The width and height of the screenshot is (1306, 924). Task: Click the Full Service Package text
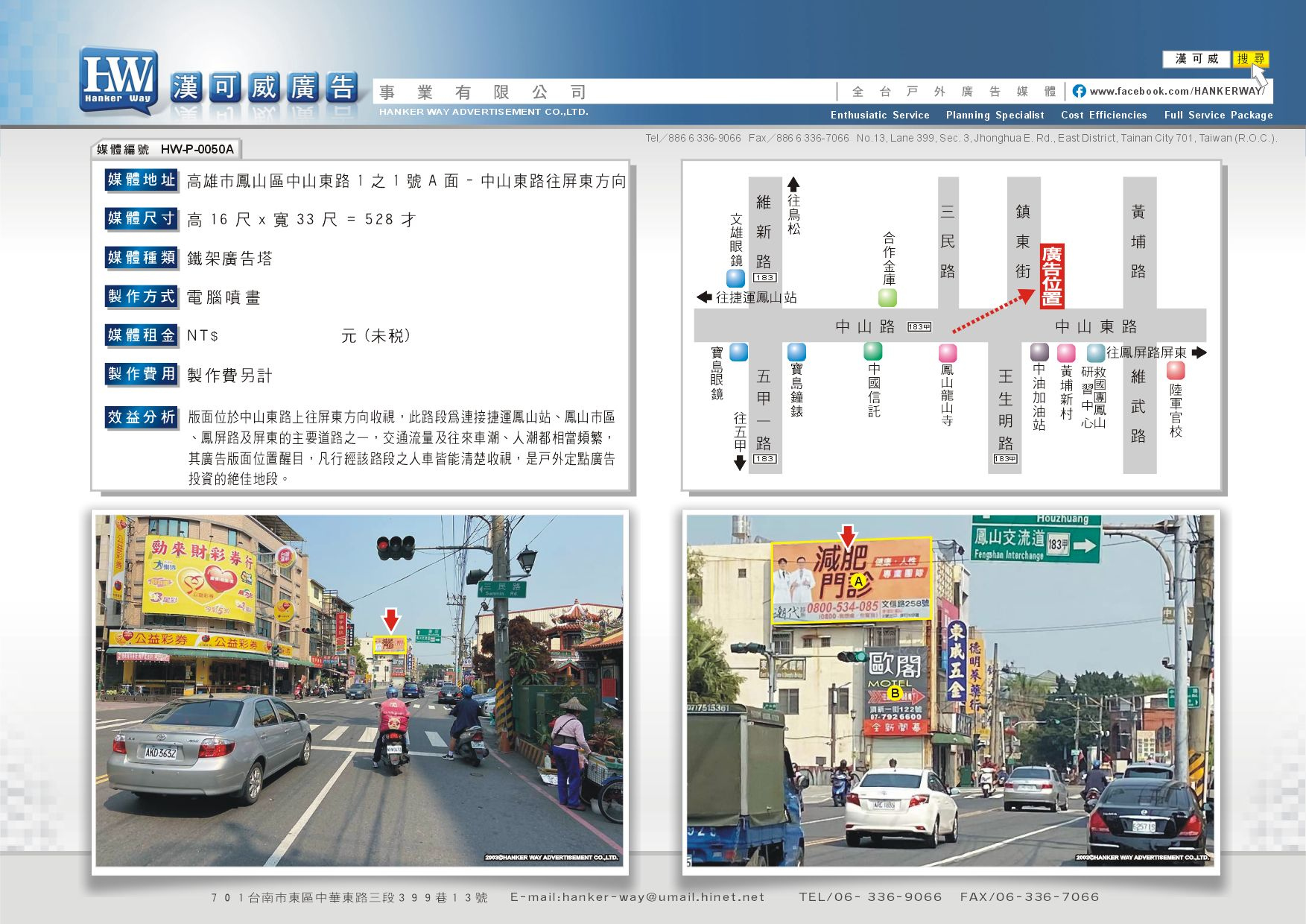pos(1218,115)
